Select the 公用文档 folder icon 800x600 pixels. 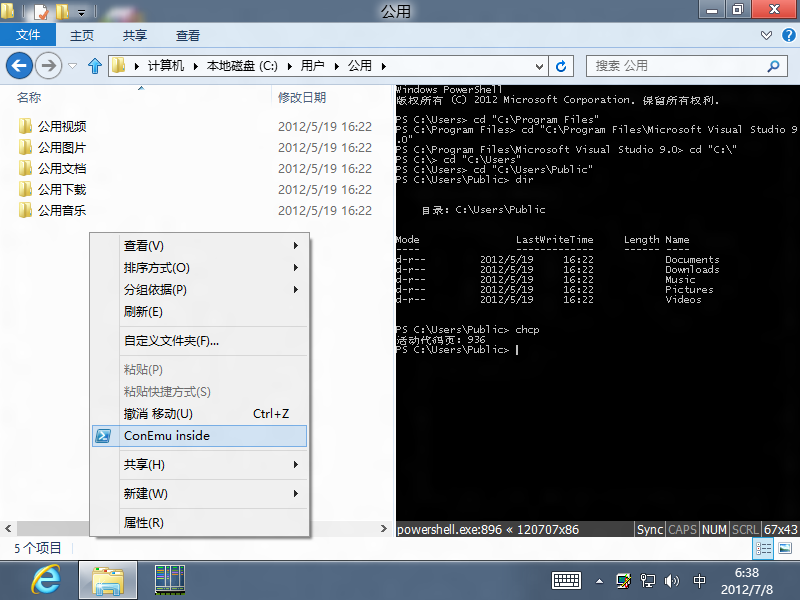pos(25,168)
